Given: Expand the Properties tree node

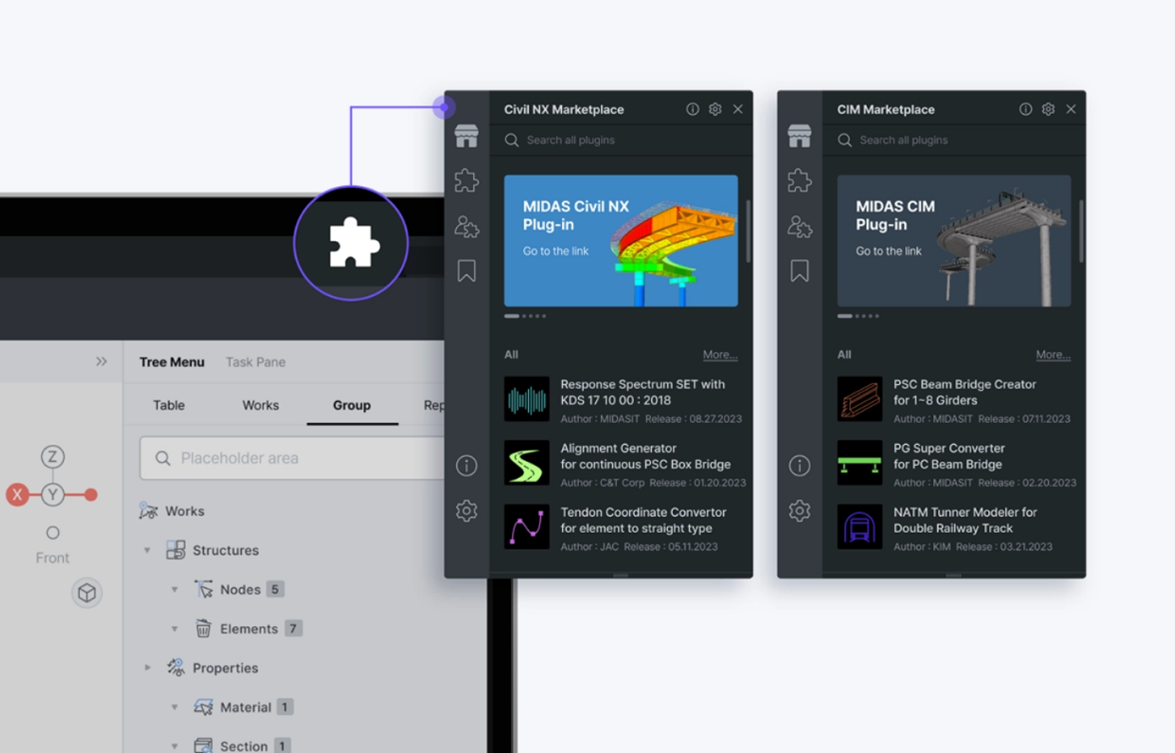Looking at the screenshot, I should 147,668.
